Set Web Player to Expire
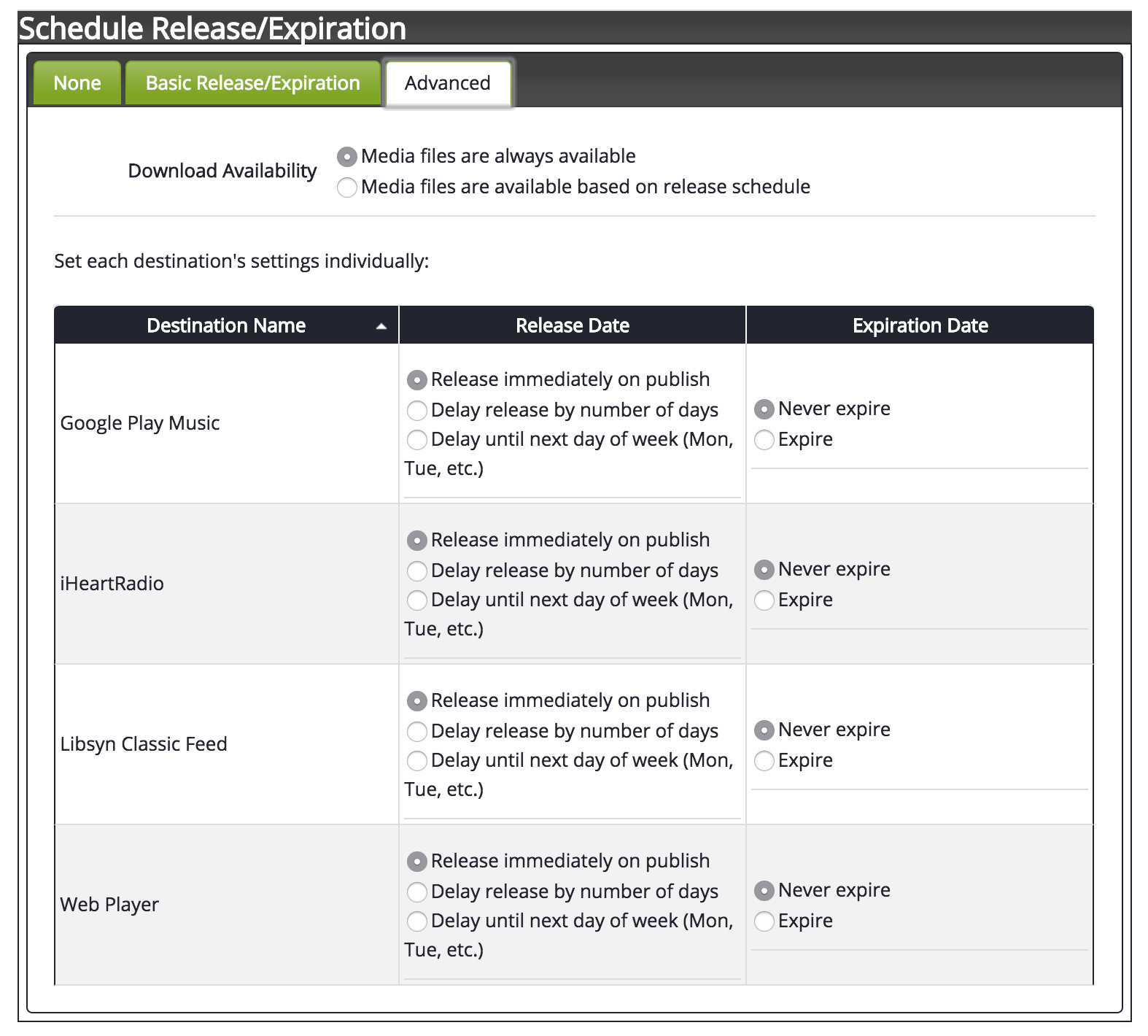This screenshot has height=1036, width=1148. click(764, 921)
